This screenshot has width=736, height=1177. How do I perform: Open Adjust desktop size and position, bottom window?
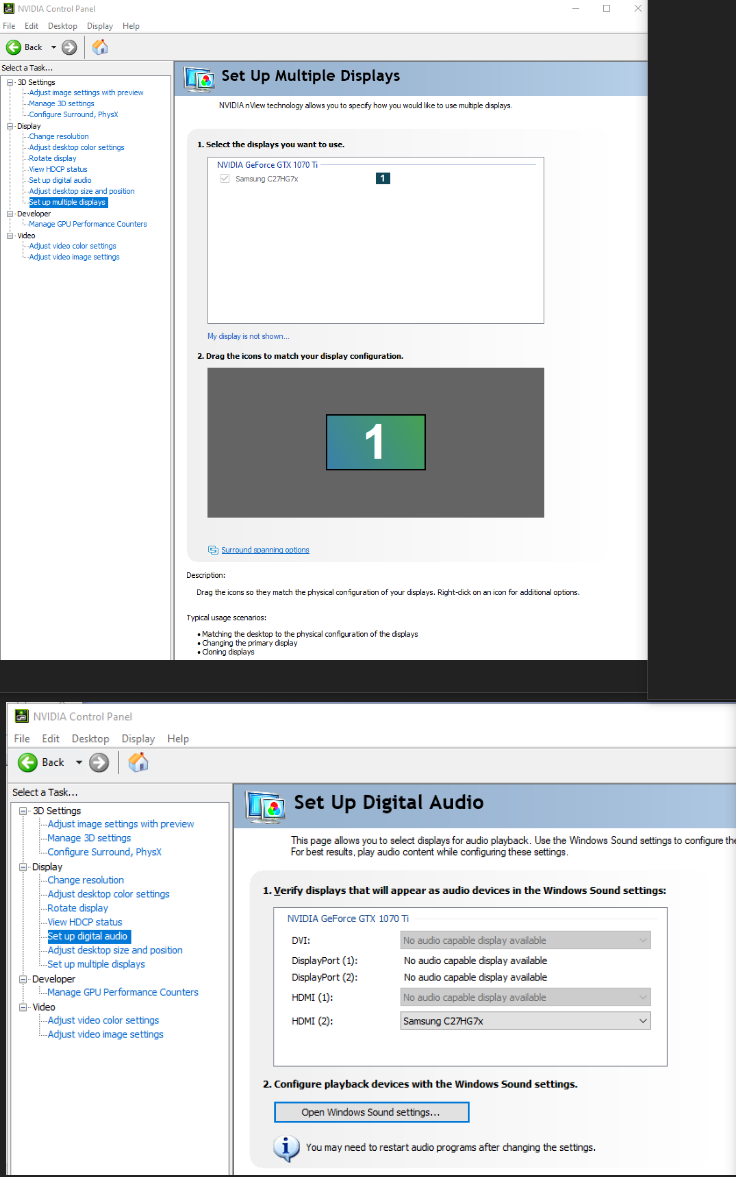pyautogui.click(x=115, y=950)
